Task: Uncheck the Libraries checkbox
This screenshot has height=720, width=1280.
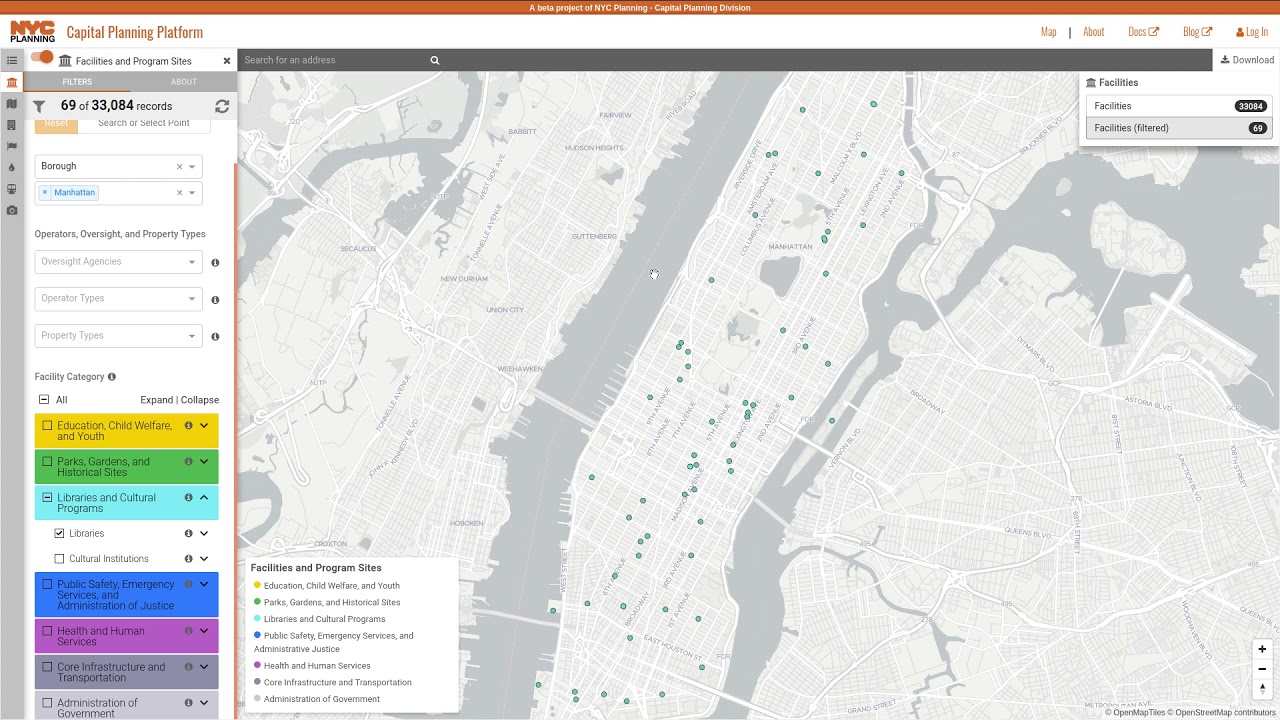Action: pyautogui.click(x=59, y=534)
